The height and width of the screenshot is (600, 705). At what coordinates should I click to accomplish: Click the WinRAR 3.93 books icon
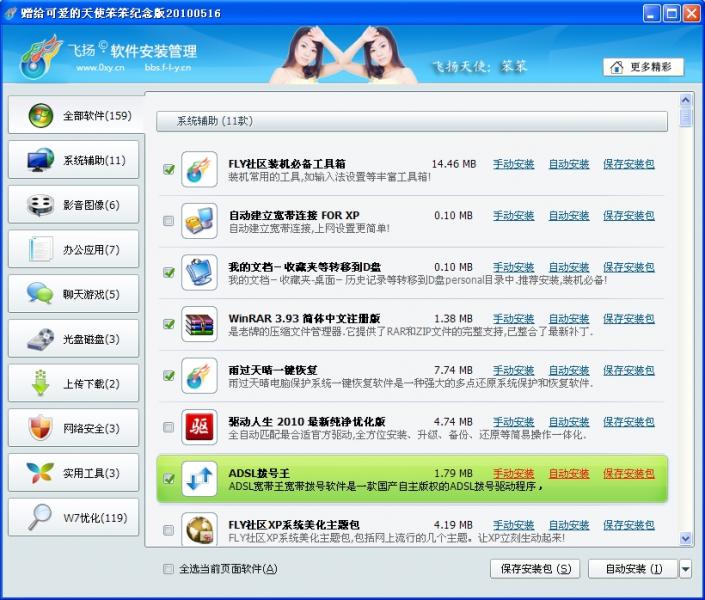199,324
